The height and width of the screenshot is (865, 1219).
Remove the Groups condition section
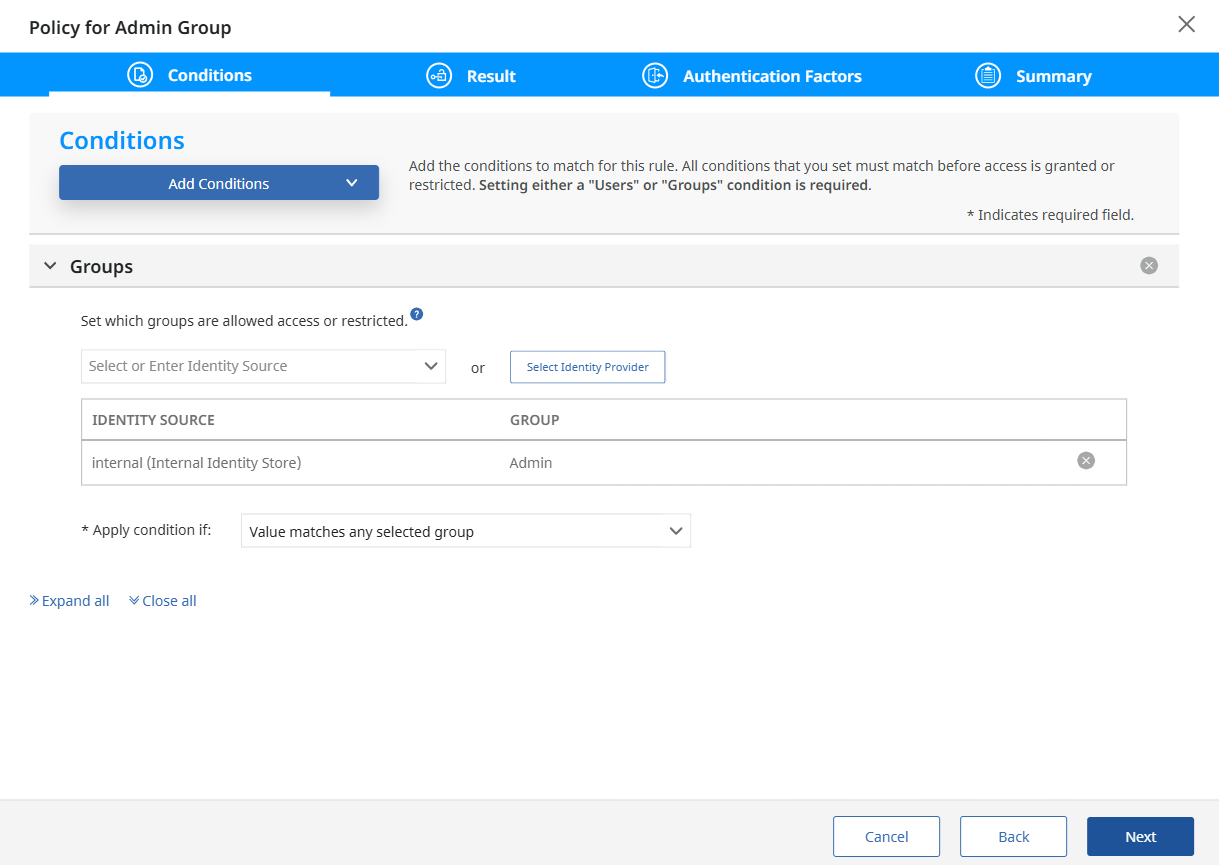pos(1149,266)
